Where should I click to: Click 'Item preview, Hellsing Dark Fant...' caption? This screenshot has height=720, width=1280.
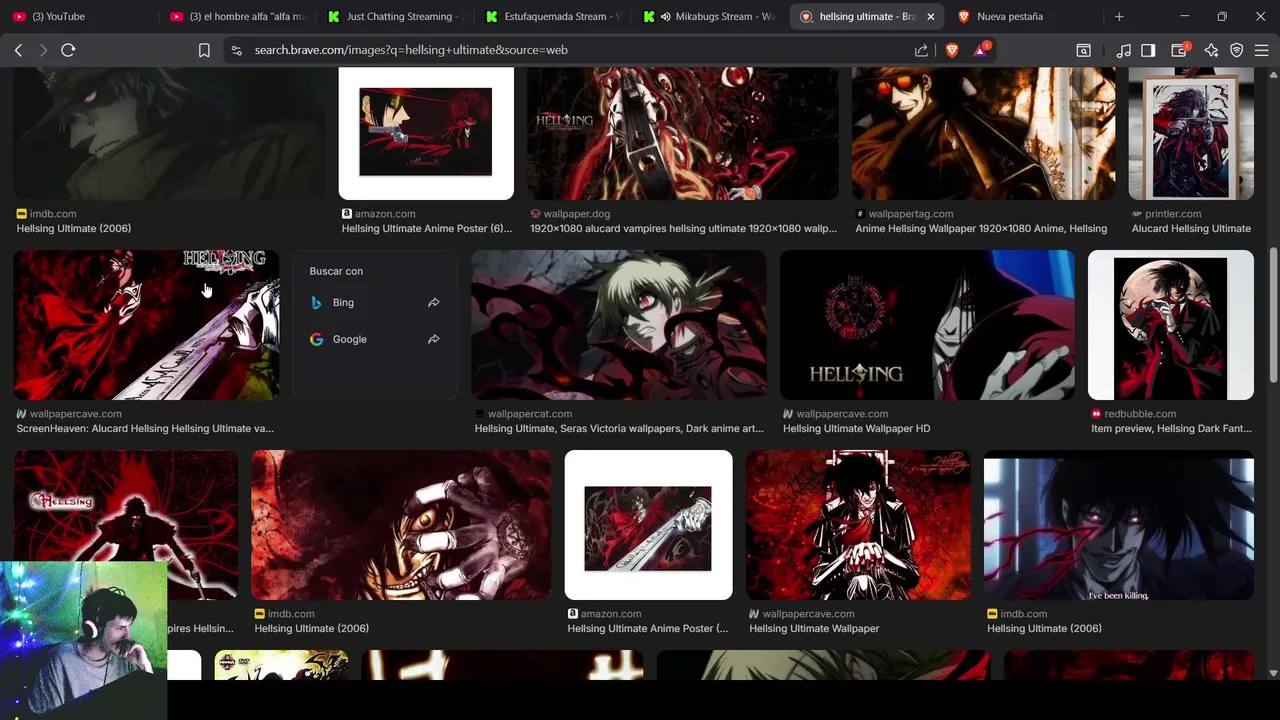click(x=1171, y=428)
